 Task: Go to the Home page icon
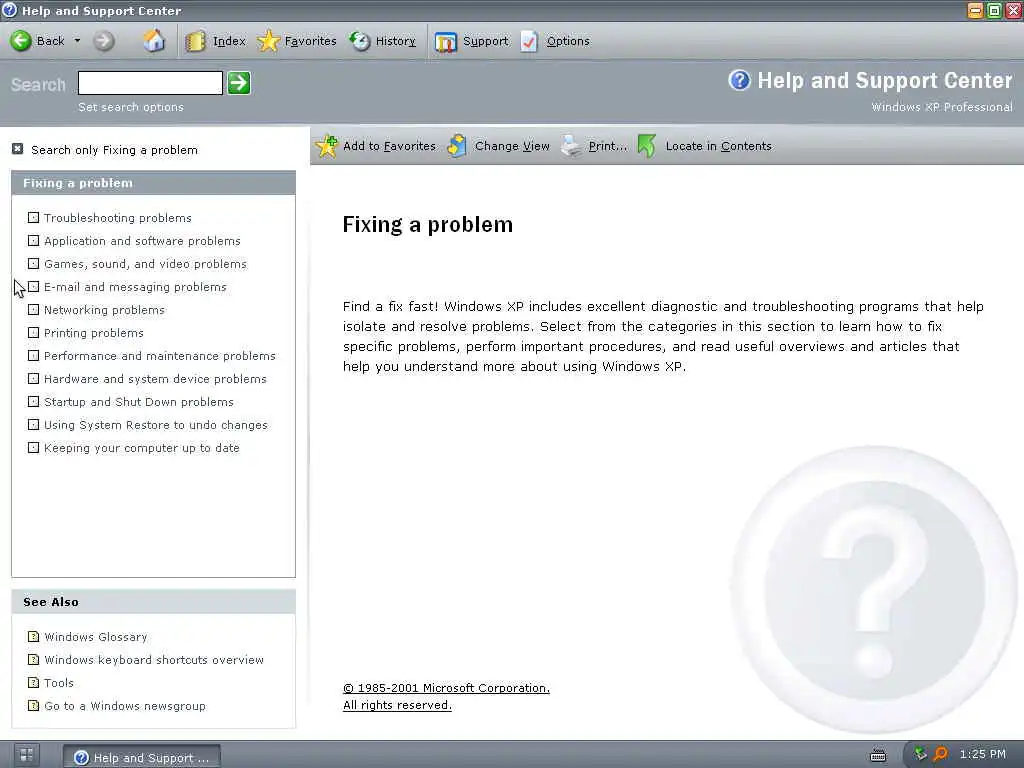tap(154, 40)
